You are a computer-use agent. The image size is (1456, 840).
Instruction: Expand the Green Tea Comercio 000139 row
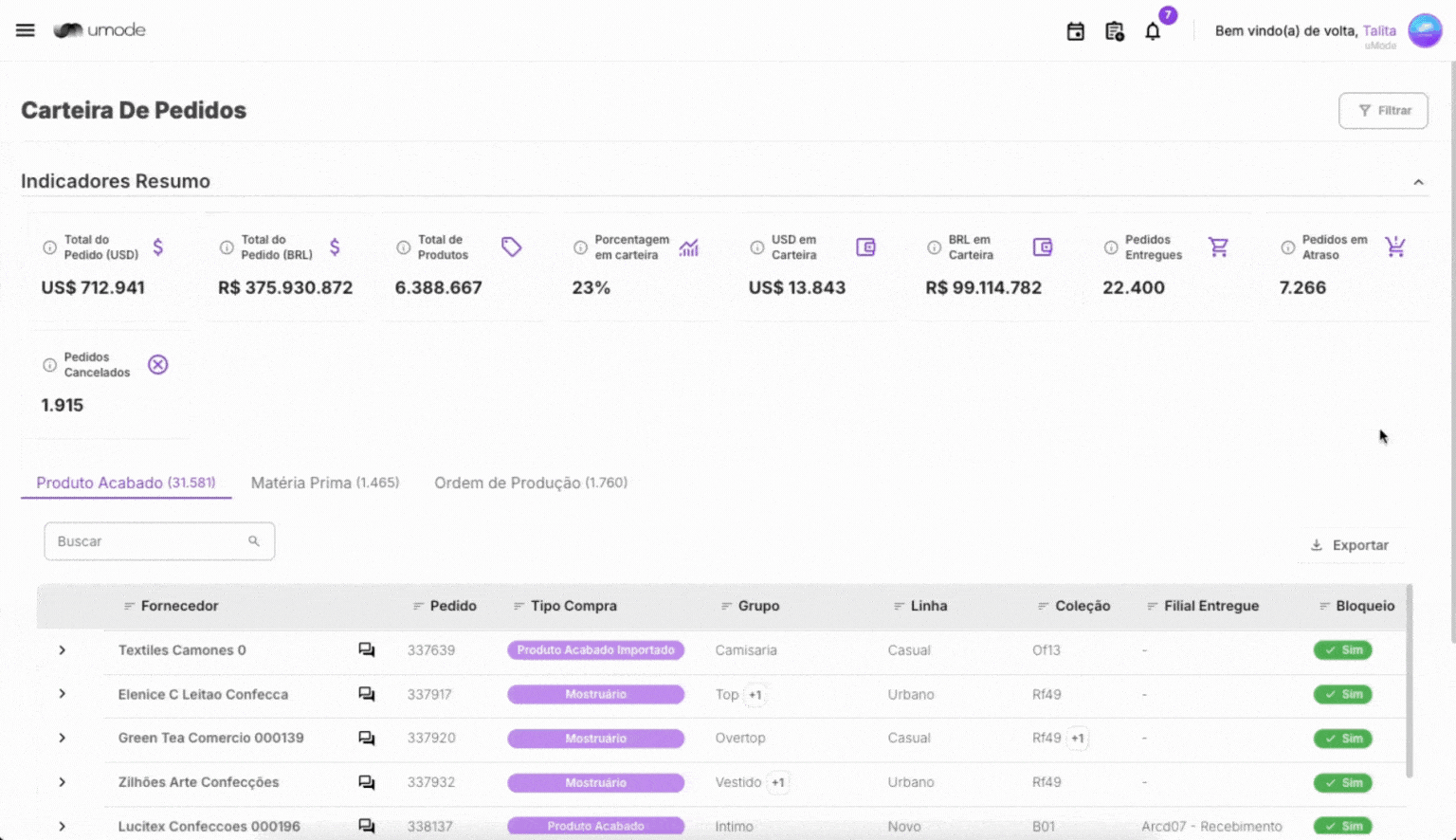(x=63, y=739)
